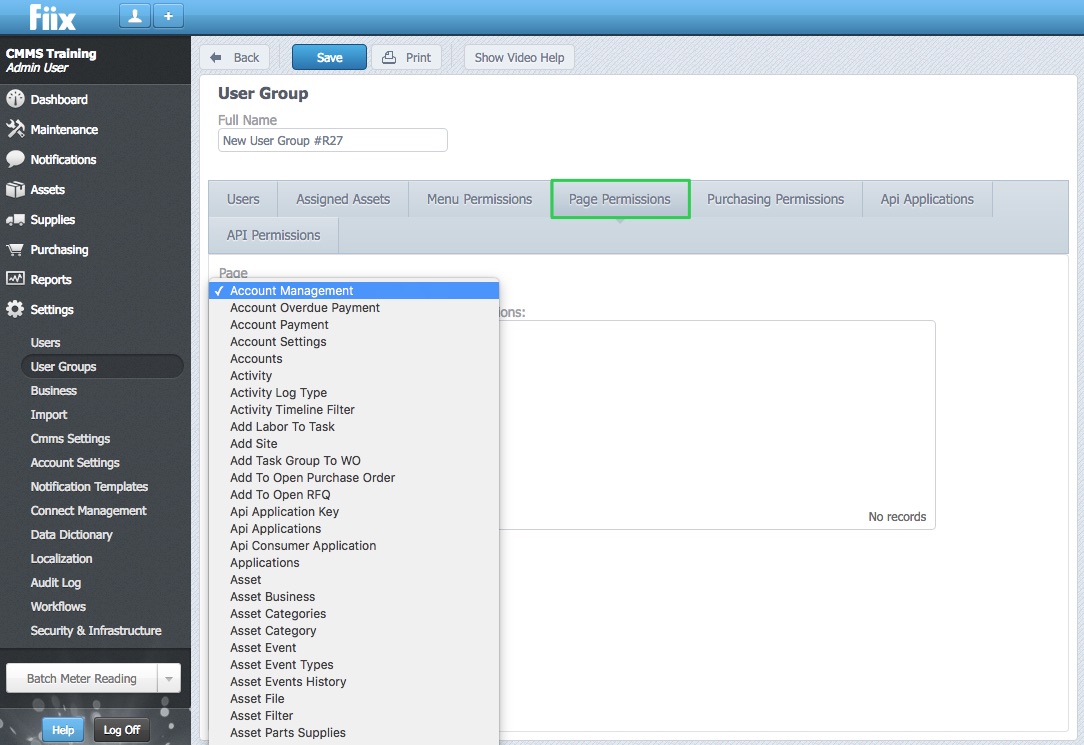The image size is (1084, 745).
Task: Edit the Full Name field
Action: [x=333, y=140]
